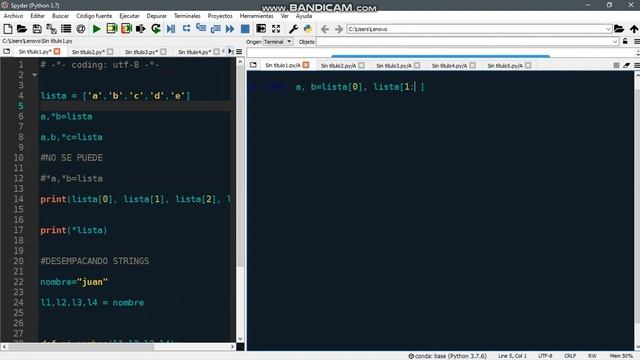
Task: Switch to editor tab Sin título2.py
Action: pos(88,52)
